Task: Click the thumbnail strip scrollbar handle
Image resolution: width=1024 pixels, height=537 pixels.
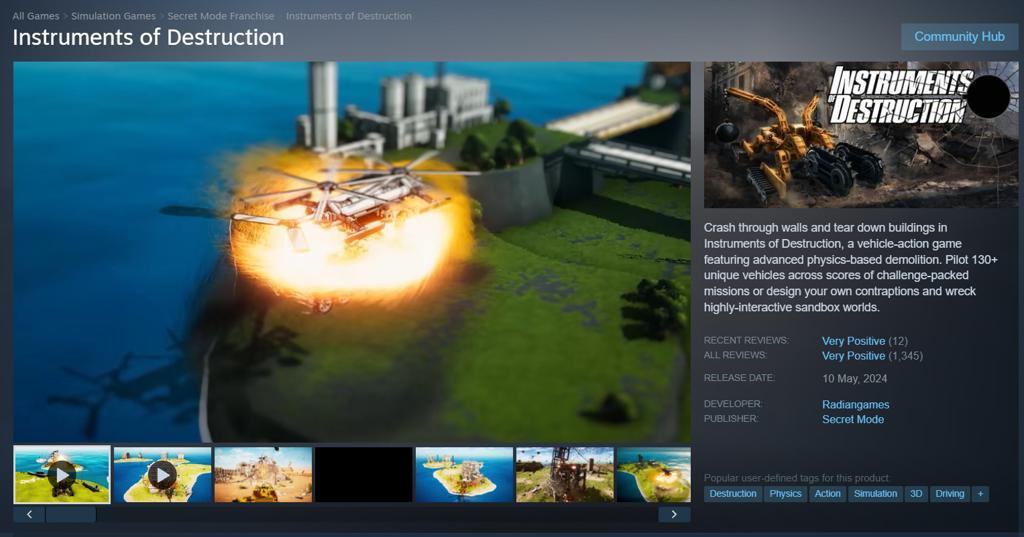Action: [71, 515]
